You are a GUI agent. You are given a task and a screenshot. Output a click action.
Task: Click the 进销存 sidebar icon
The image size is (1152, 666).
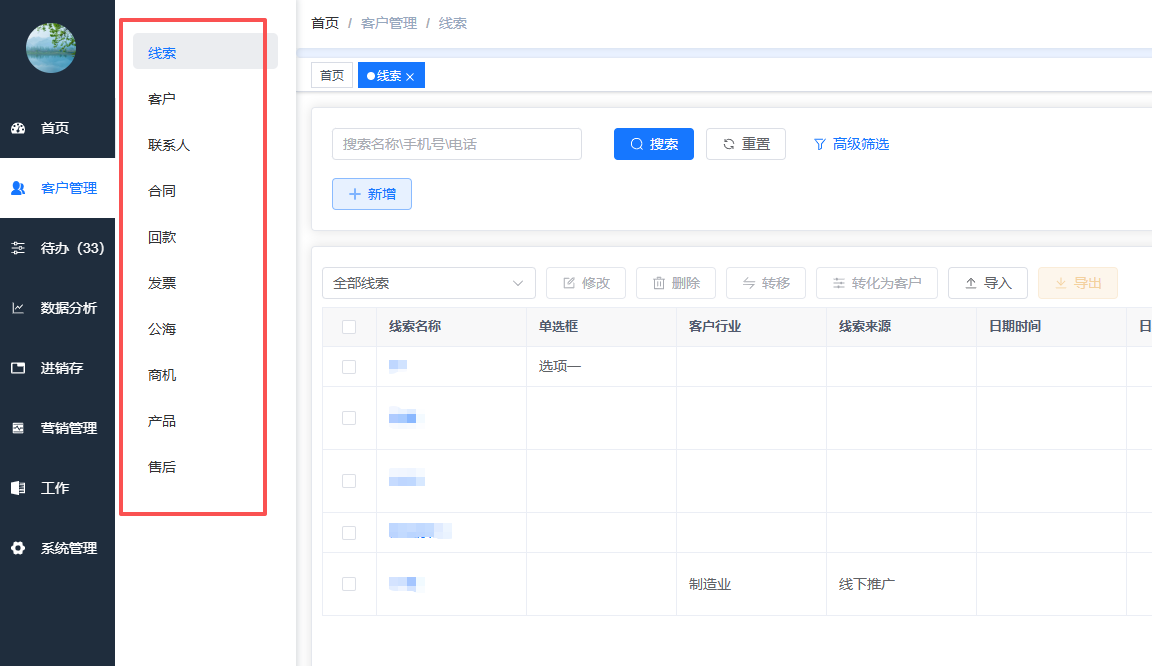[18, 368]
